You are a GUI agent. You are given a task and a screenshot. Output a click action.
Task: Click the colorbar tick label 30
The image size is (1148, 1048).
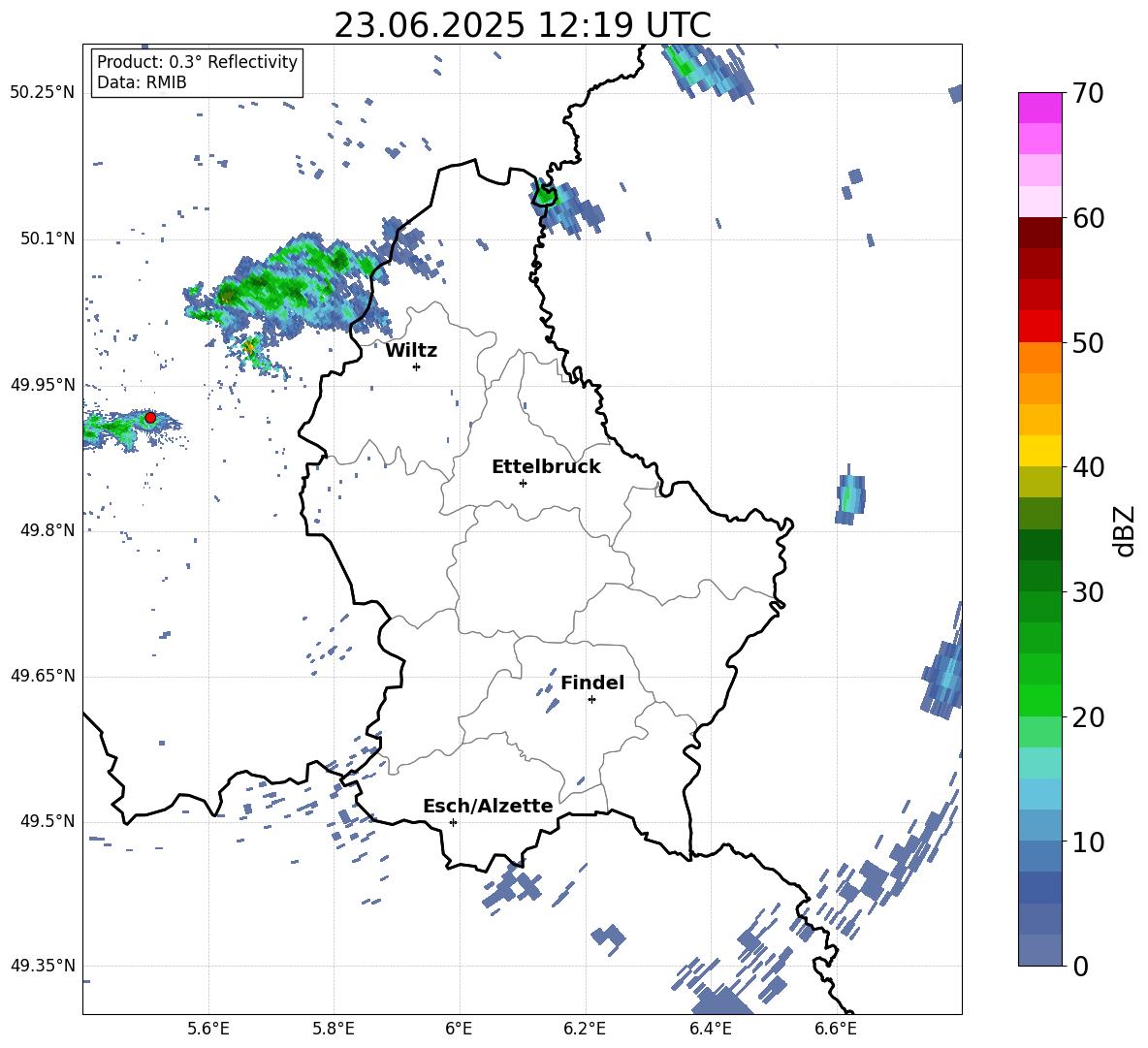1088,592
